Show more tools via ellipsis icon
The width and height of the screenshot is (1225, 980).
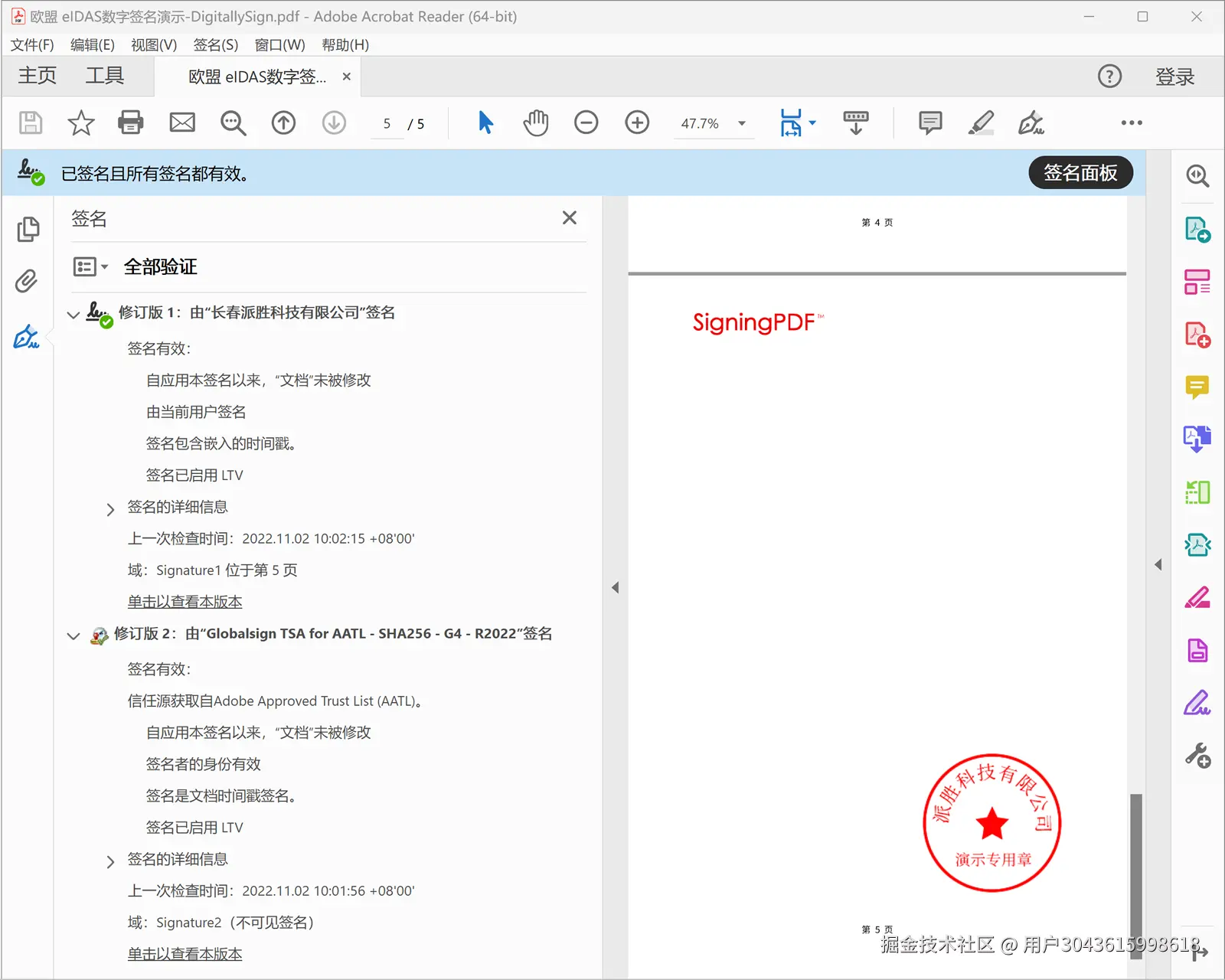pyautogui.click(x=1132, y=122)
